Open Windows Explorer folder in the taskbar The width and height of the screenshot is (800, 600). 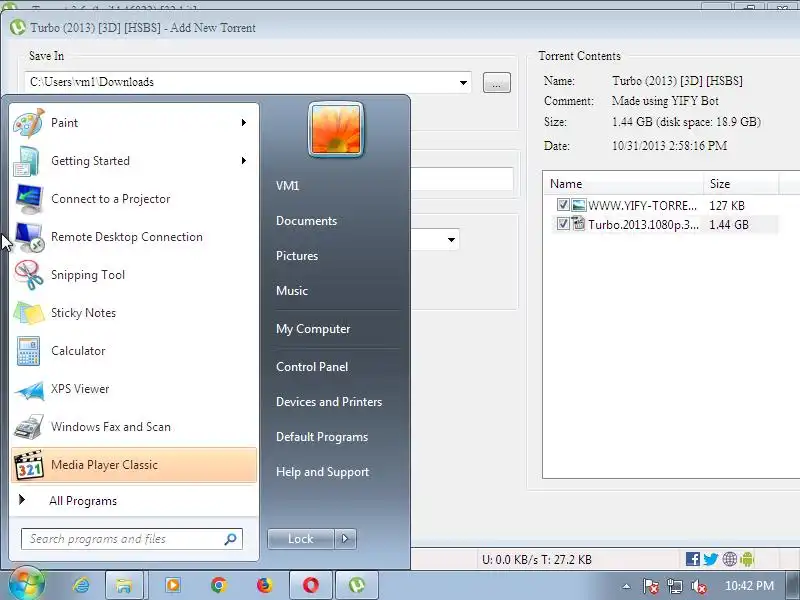coord(123,585)
